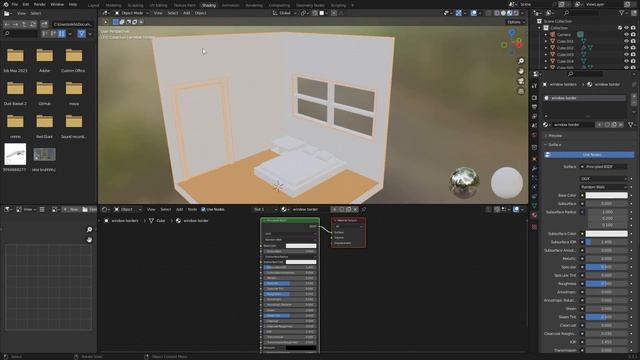The width and height of the screenshot is (640, 360).
Task: Hide Cube.002 with its eye icon
Action: click(626, 48)
